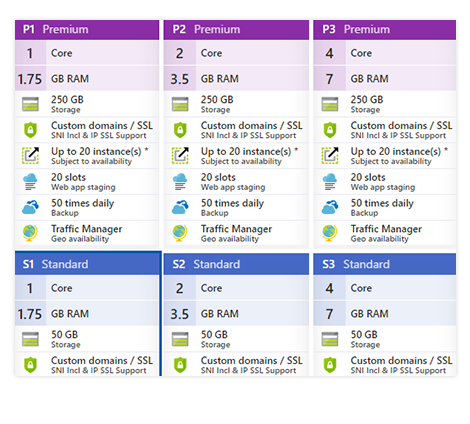
Task: Select the P1 Premium pricing tier header
Action: tap(87, 30)
